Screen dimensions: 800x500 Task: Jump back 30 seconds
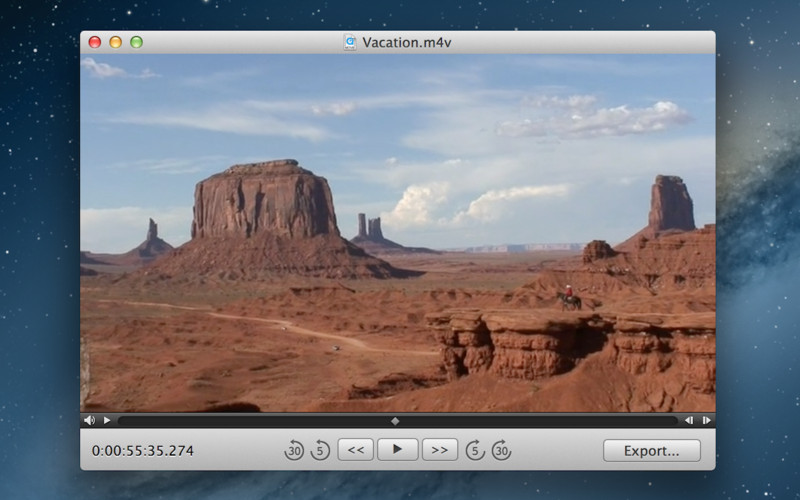coord(294,450)
